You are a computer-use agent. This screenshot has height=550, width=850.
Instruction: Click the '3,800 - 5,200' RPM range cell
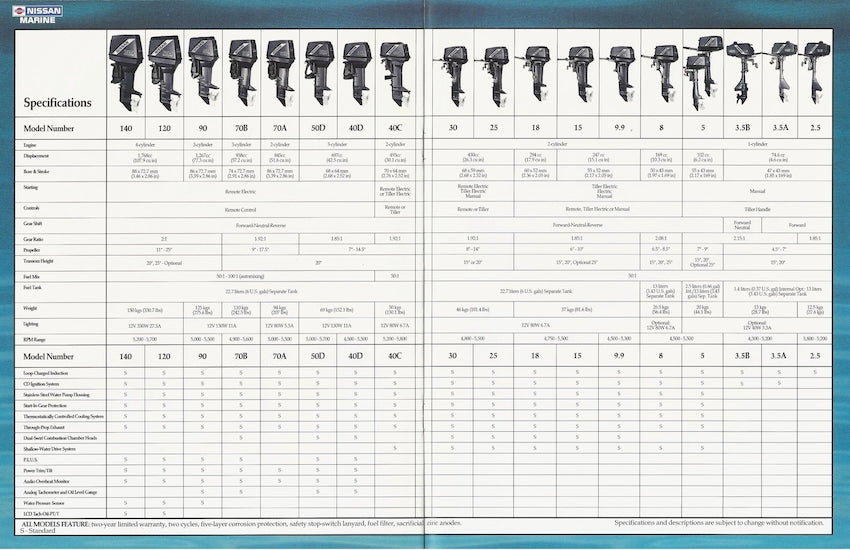[x=815, y=338]
